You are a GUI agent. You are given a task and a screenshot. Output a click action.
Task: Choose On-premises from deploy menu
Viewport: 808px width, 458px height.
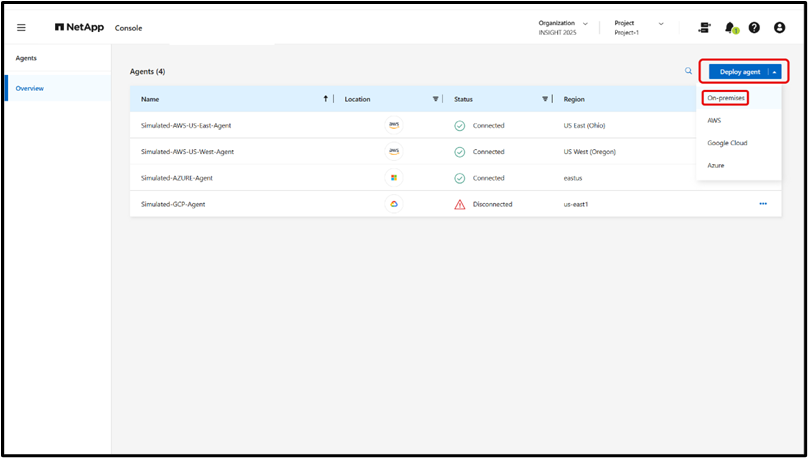(x=726, y=98)
